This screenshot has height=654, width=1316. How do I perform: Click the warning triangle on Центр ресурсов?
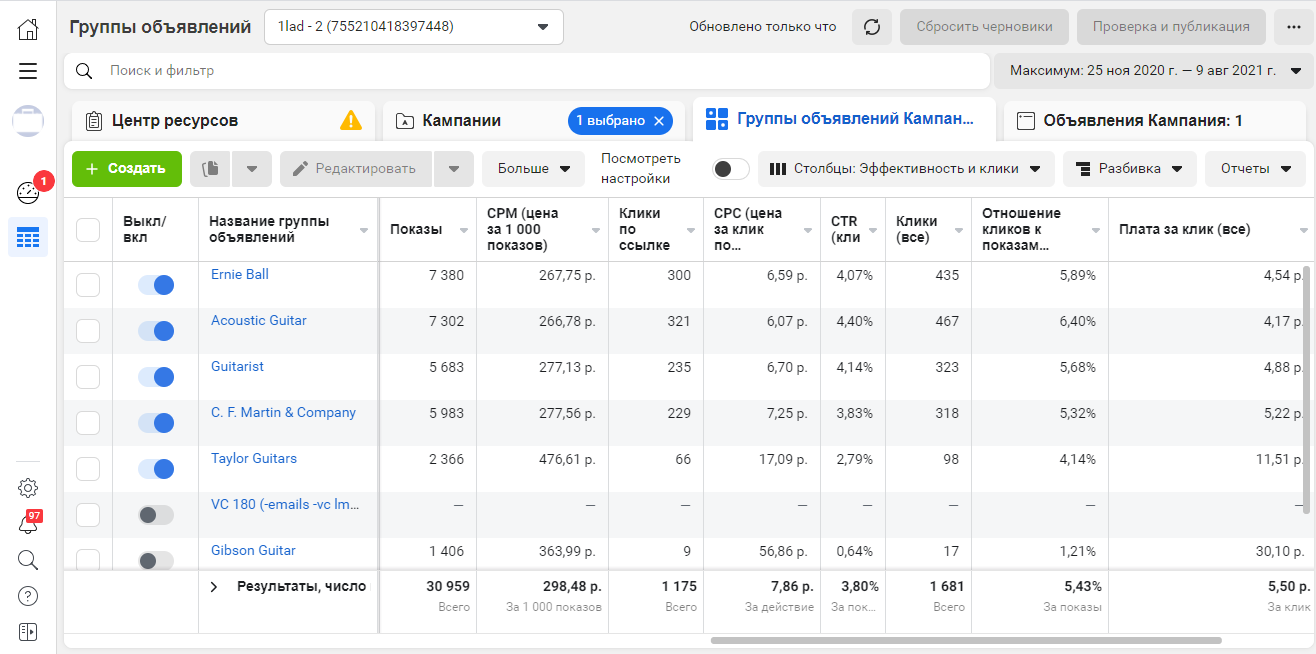[x=351, y=120]
